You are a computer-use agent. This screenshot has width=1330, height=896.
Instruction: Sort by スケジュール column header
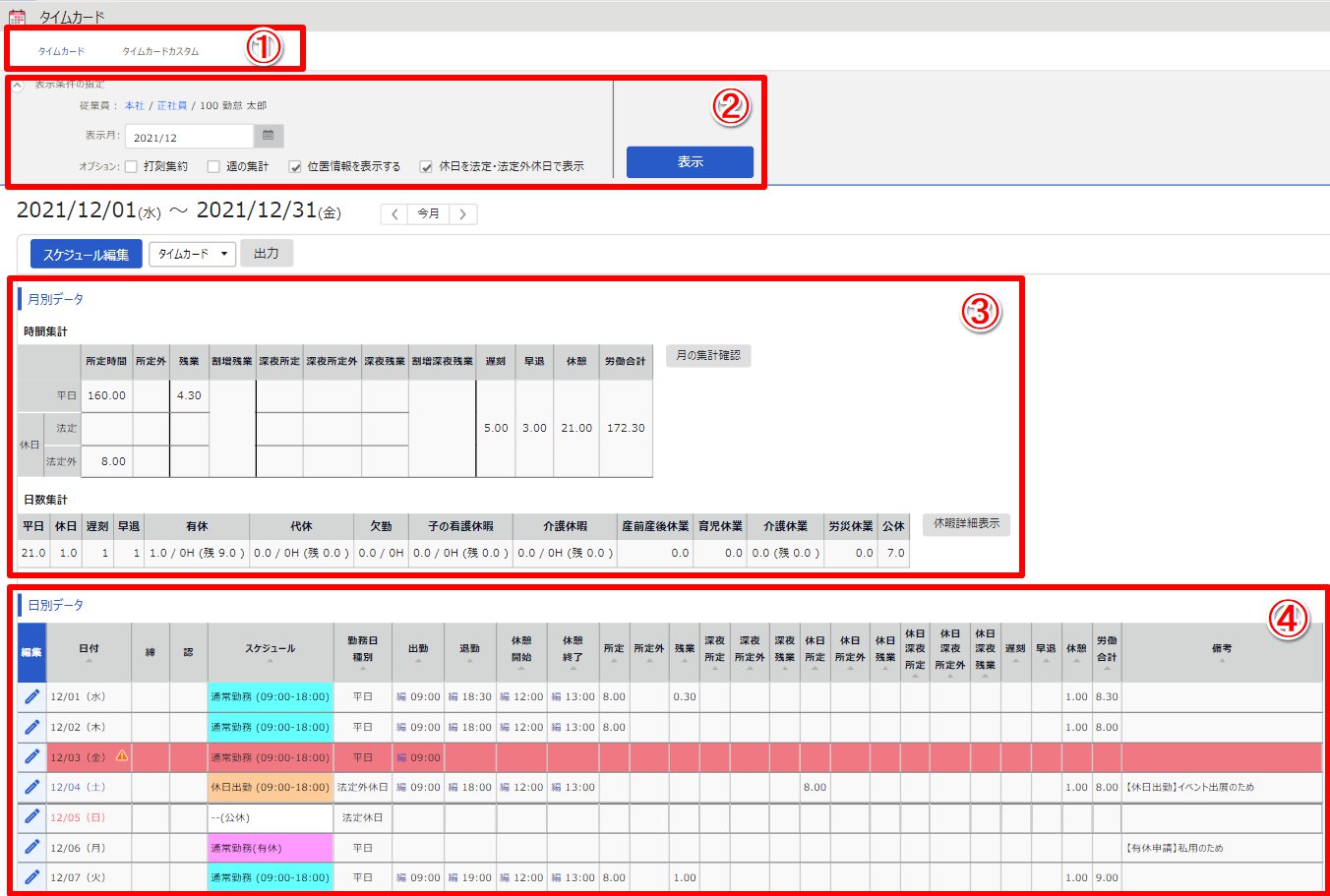271,652
